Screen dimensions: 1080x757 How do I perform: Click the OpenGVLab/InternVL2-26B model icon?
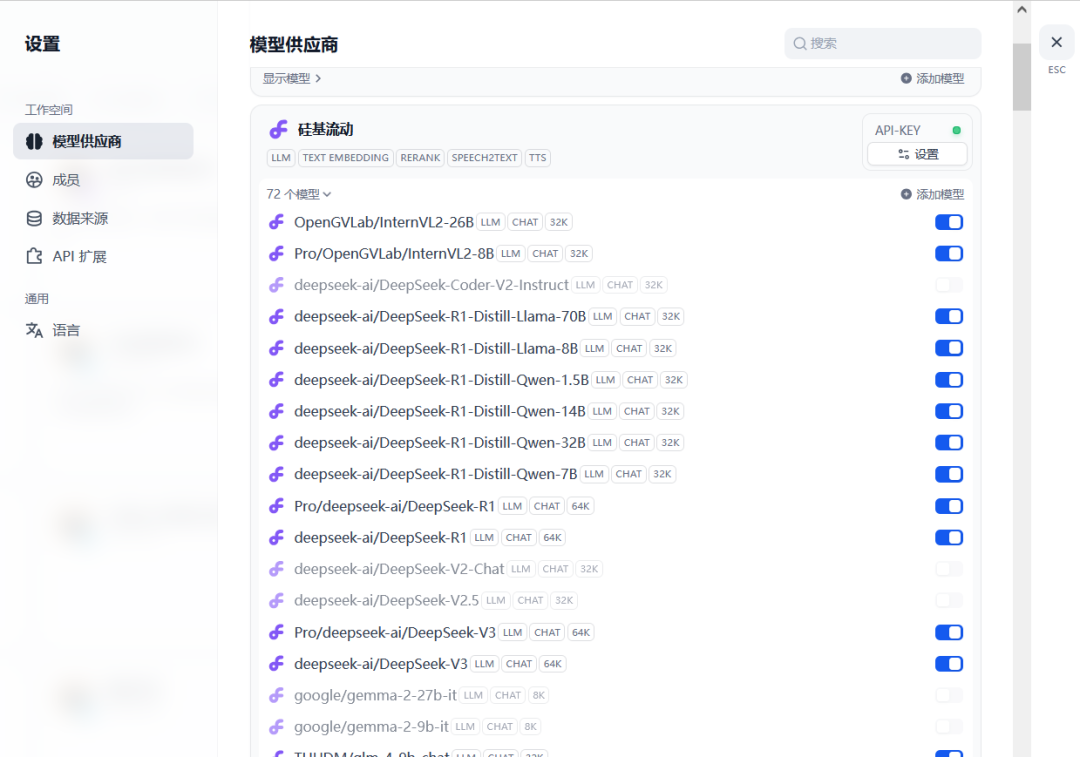coord(276,222)
